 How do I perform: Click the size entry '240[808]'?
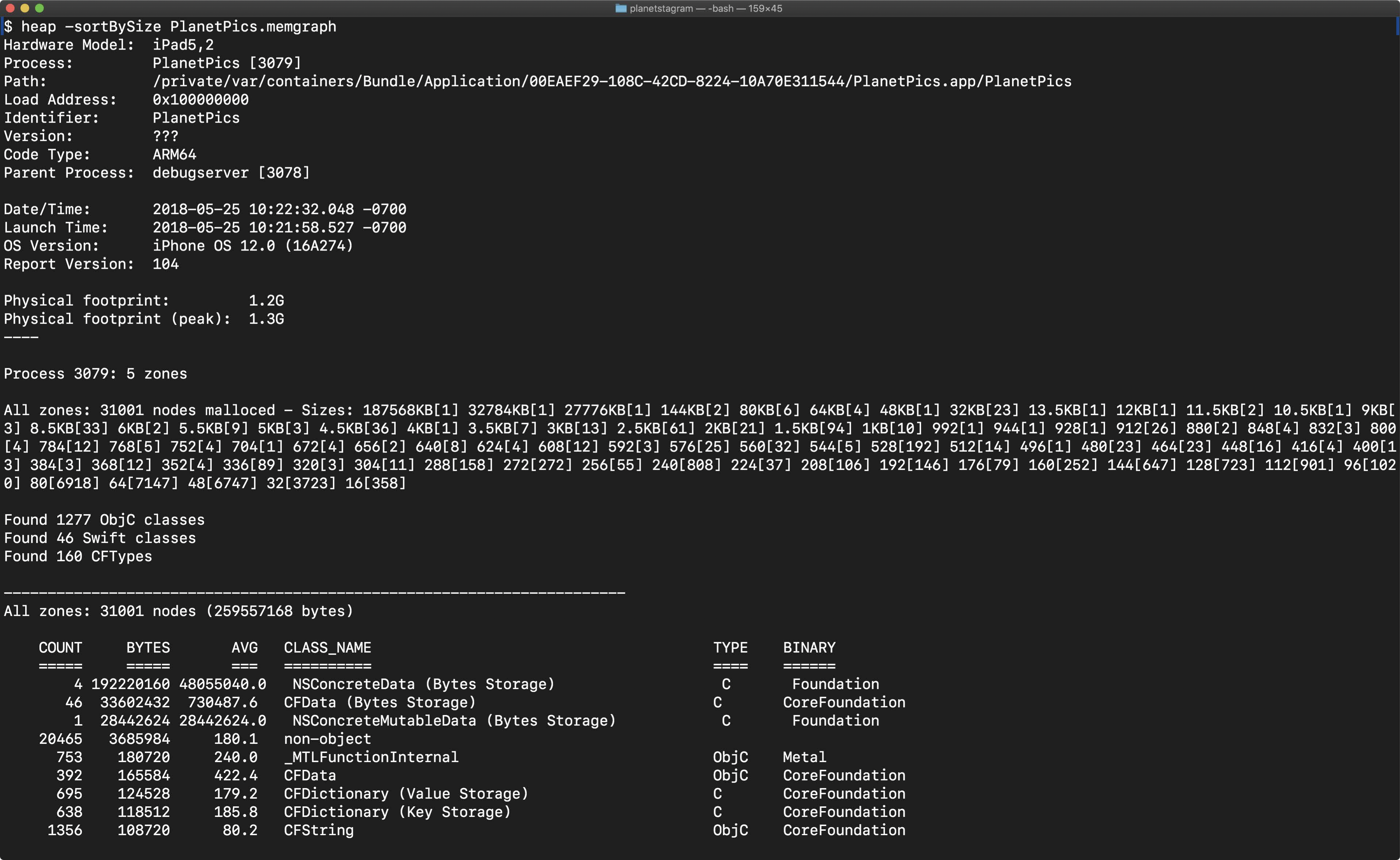click(687, 465)
